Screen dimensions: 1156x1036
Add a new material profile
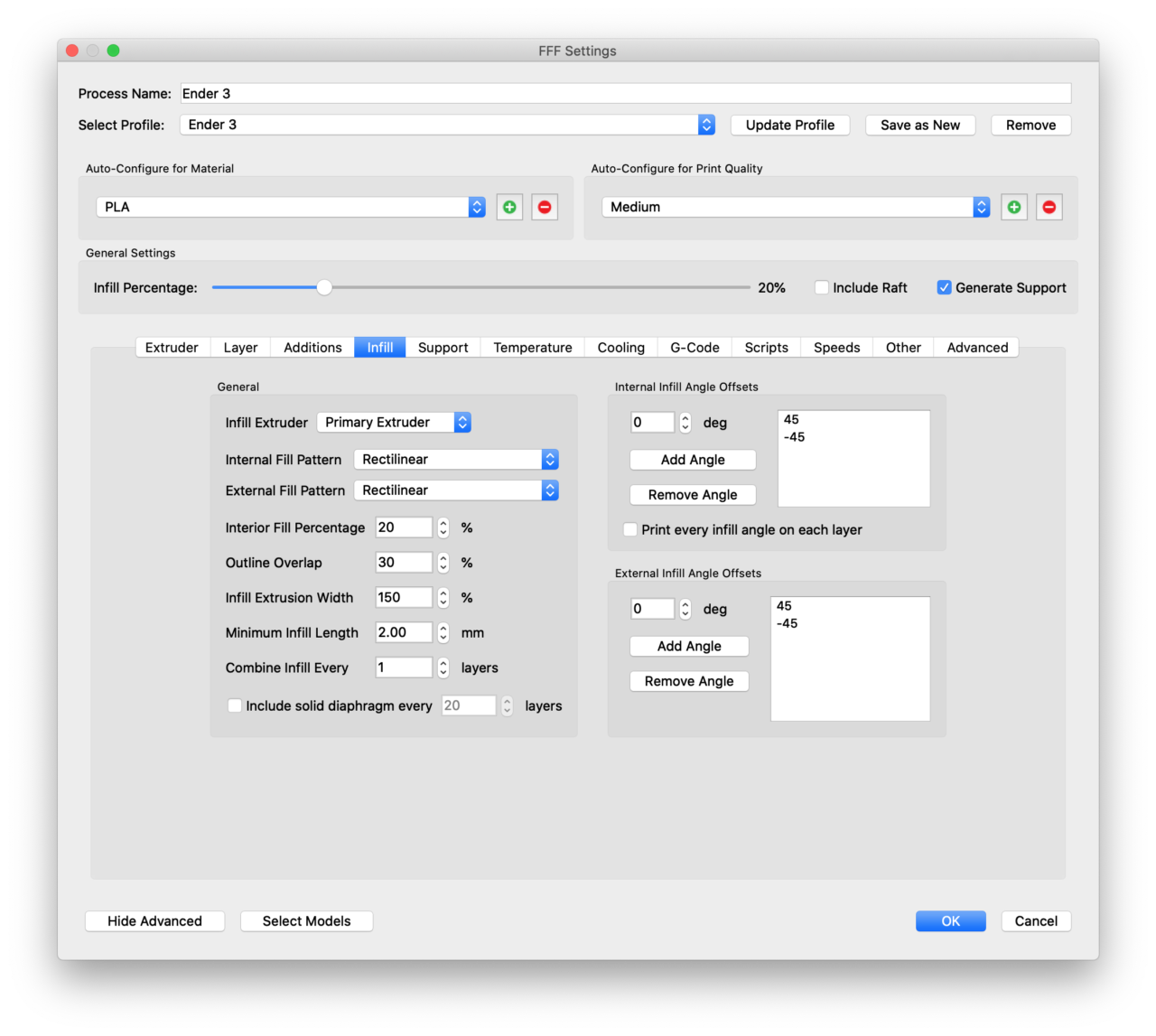coord(508,207)
